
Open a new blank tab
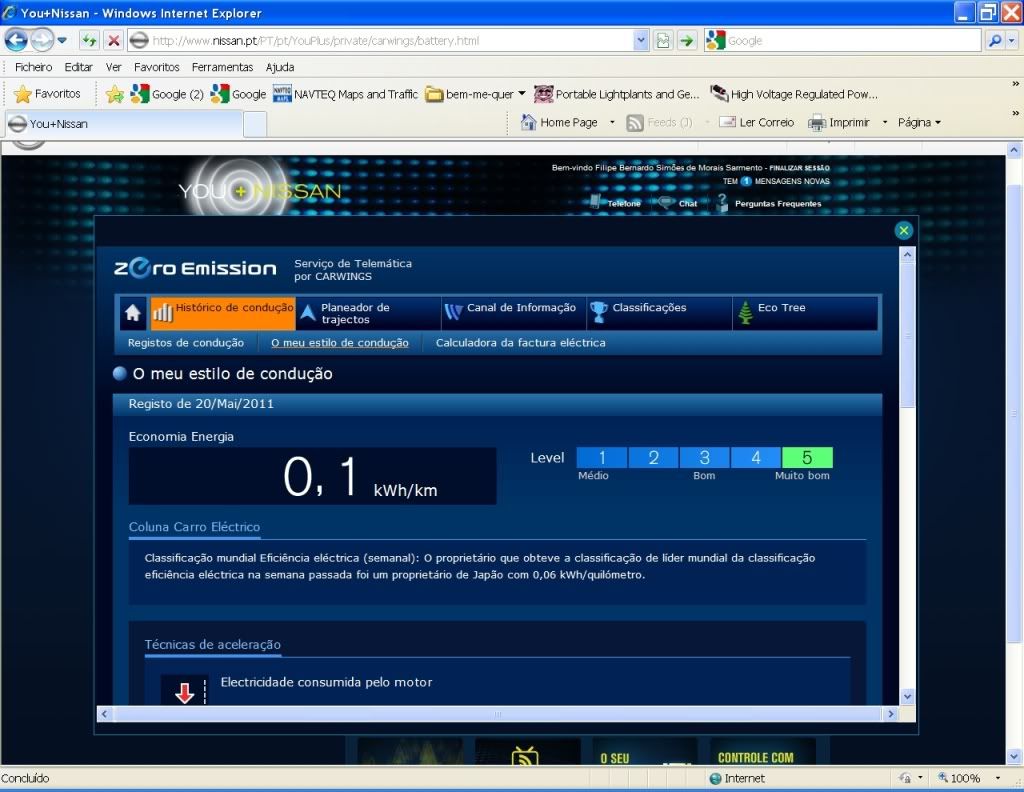pos(255,124)
